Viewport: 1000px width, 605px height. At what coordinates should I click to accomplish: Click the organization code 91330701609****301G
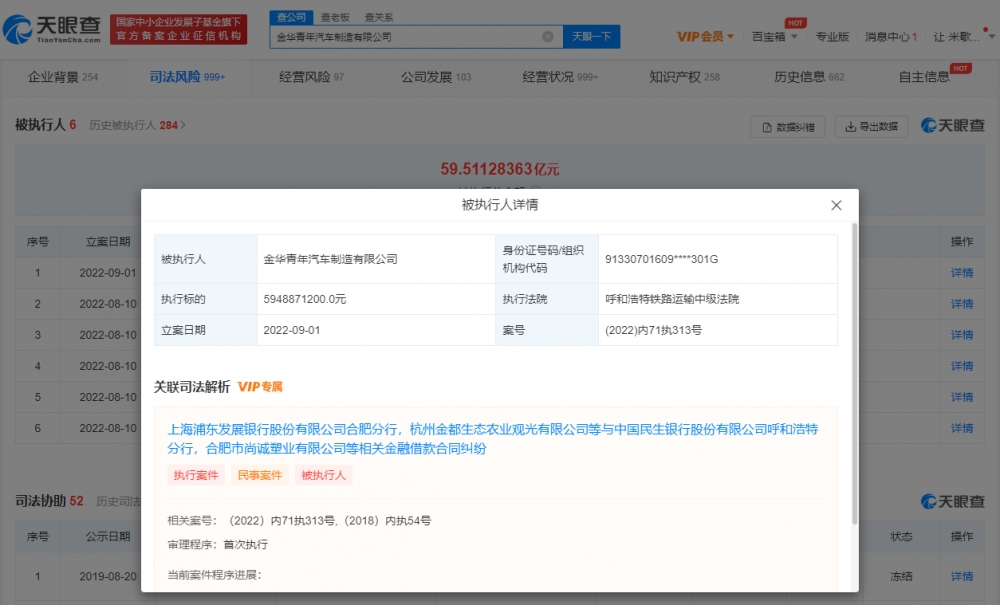point(661,259)
